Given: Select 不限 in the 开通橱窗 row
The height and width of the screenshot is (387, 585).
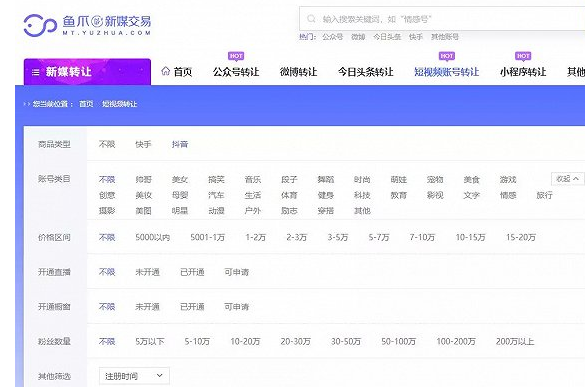Looking at the screenshot, I should (107, 306).
